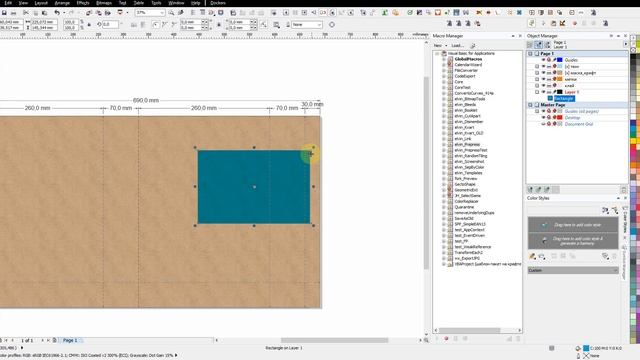Screen dimensions: 640x360
Task: Open the Bitmaps menu
Action: [104, 3]
